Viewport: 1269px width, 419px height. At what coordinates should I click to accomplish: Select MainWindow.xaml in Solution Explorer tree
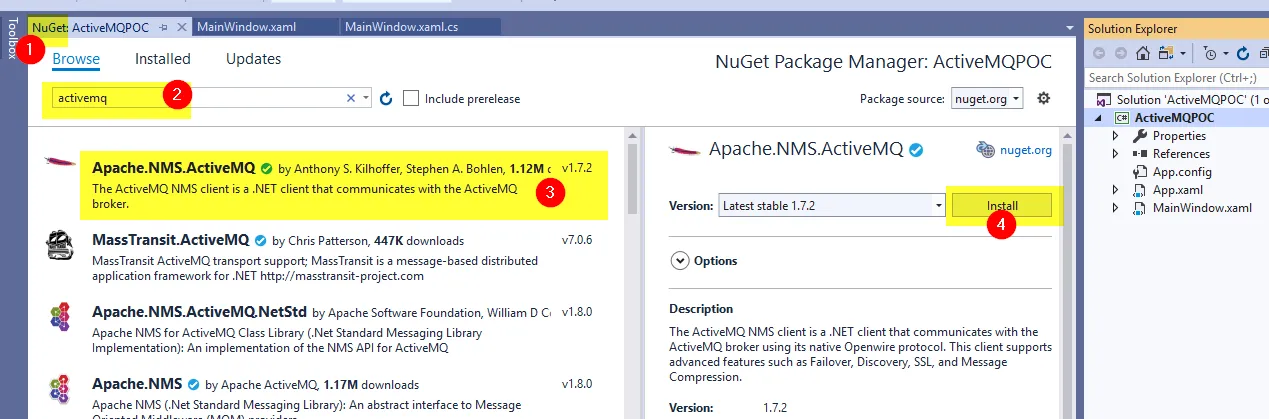point(1202,208)
